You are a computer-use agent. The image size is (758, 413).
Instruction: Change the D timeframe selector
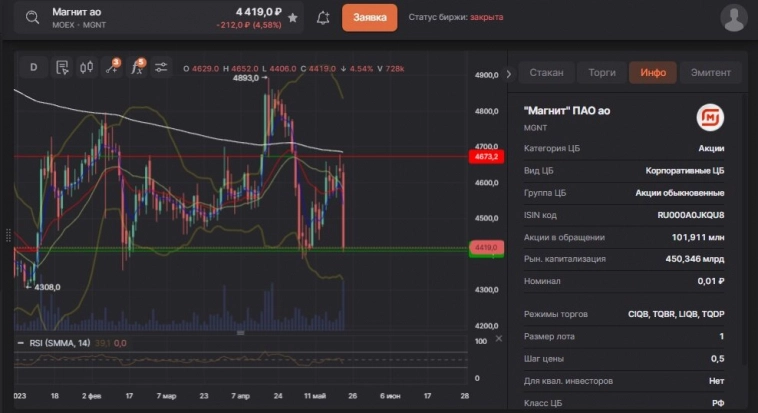pos(33,67)
